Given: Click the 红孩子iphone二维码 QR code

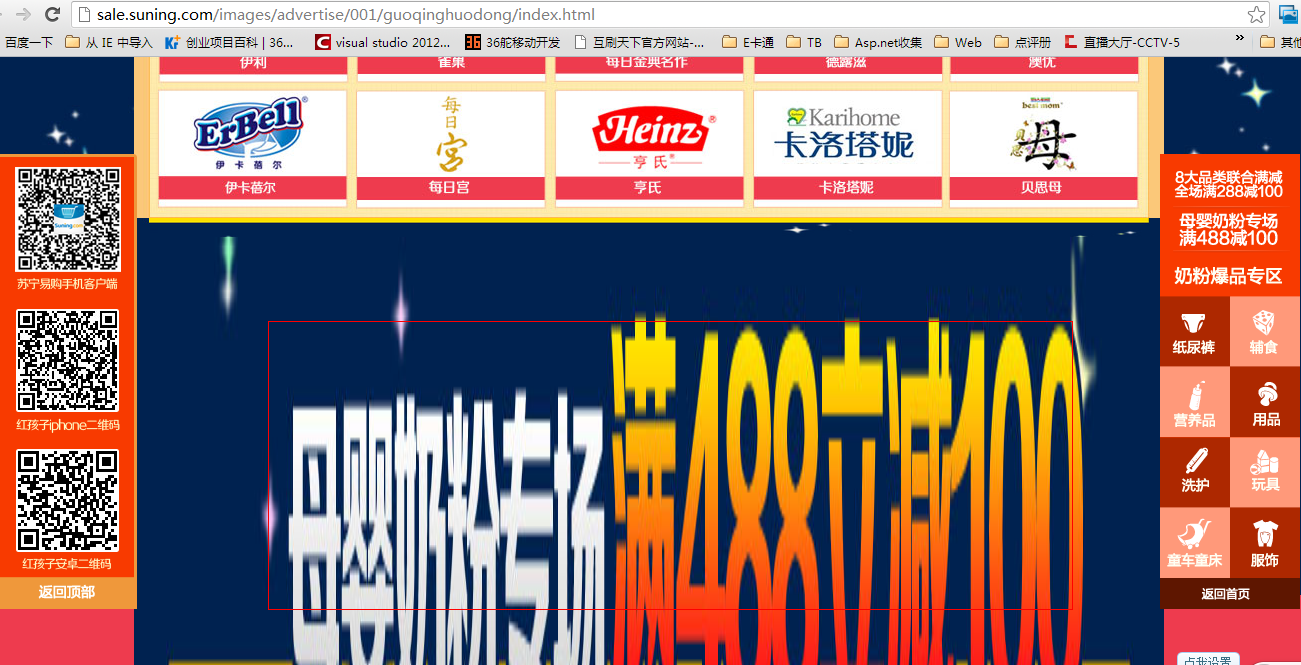Looking at the screenshot, I should click(x=68, y=361).
